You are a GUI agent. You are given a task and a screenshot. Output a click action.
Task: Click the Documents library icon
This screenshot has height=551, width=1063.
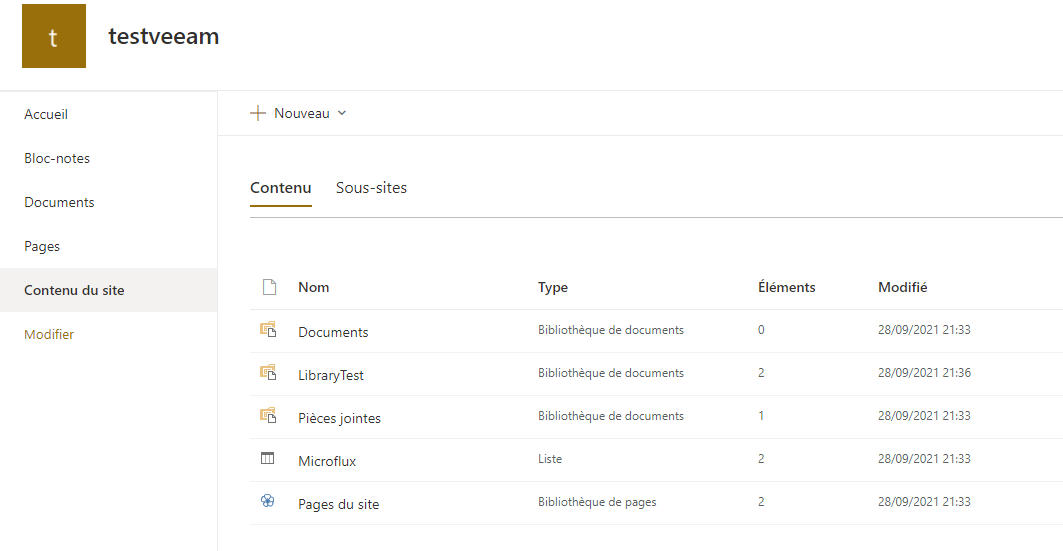(268, 329)
